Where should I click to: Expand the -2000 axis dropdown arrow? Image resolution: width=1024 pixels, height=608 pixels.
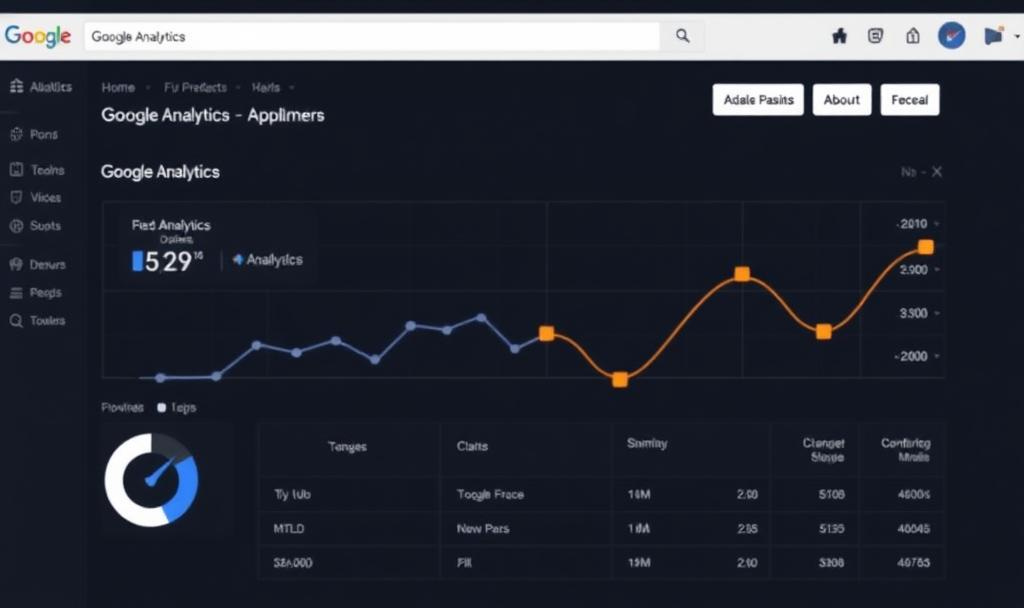[937, 357]
